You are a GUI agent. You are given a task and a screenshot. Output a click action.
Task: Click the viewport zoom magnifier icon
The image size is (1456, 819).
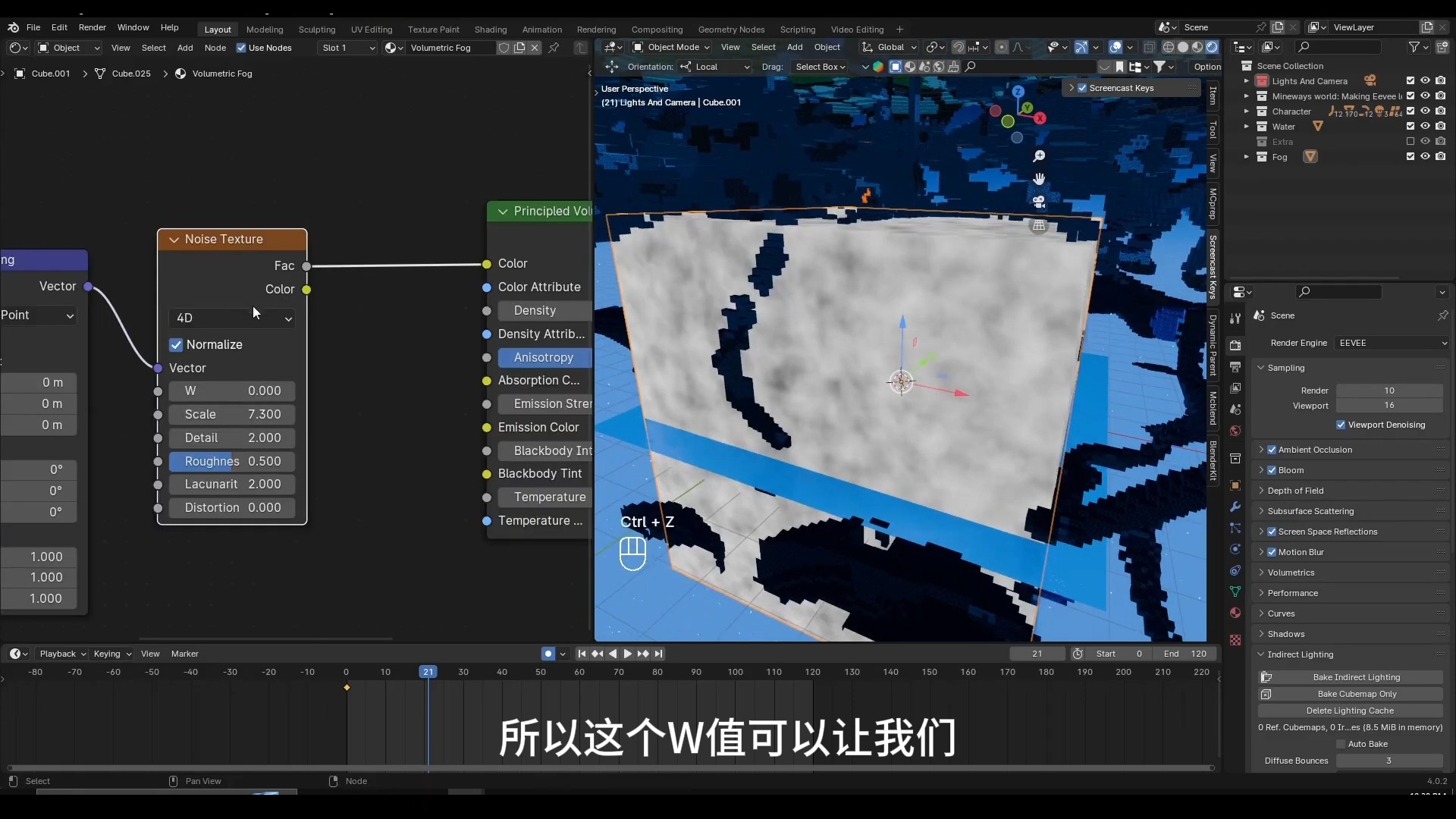1039,156
